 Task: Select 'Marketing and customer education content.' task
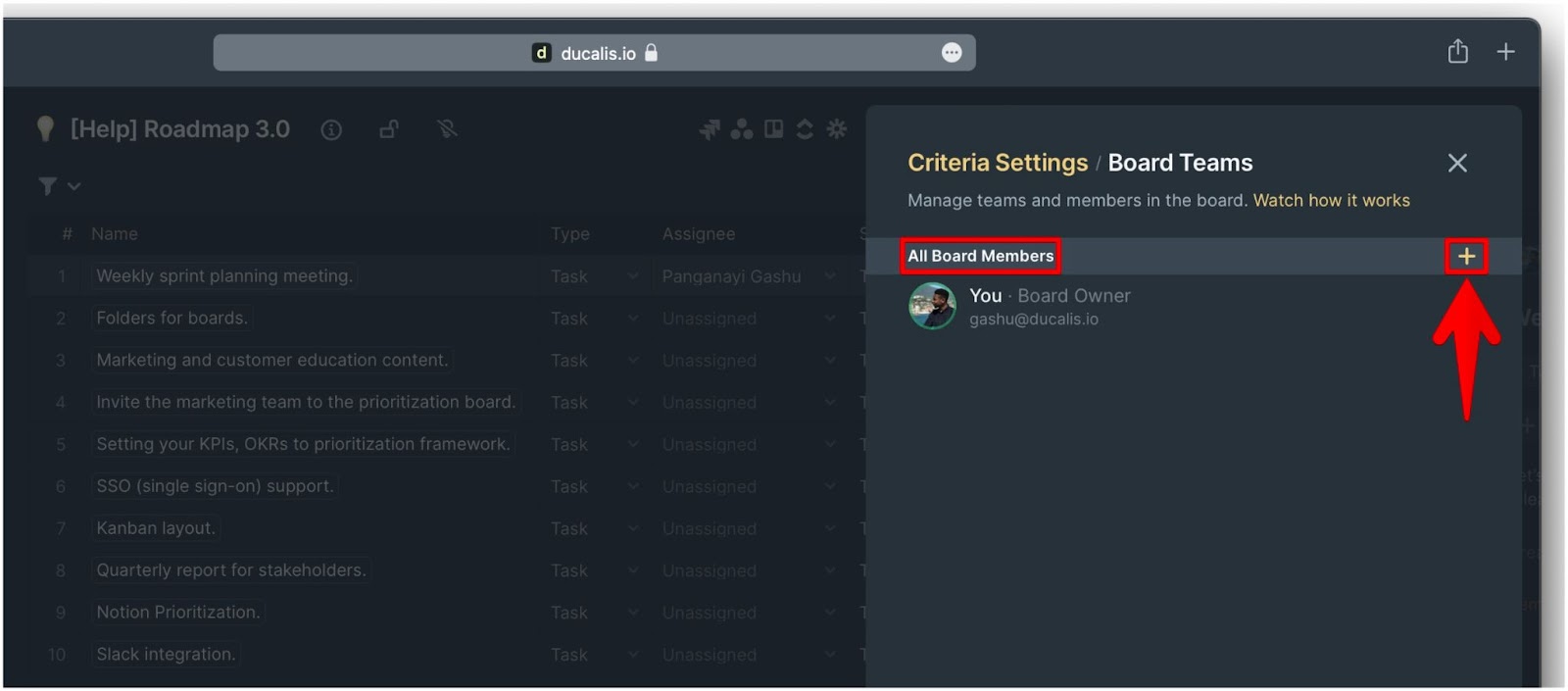click(x=272, y=361)
